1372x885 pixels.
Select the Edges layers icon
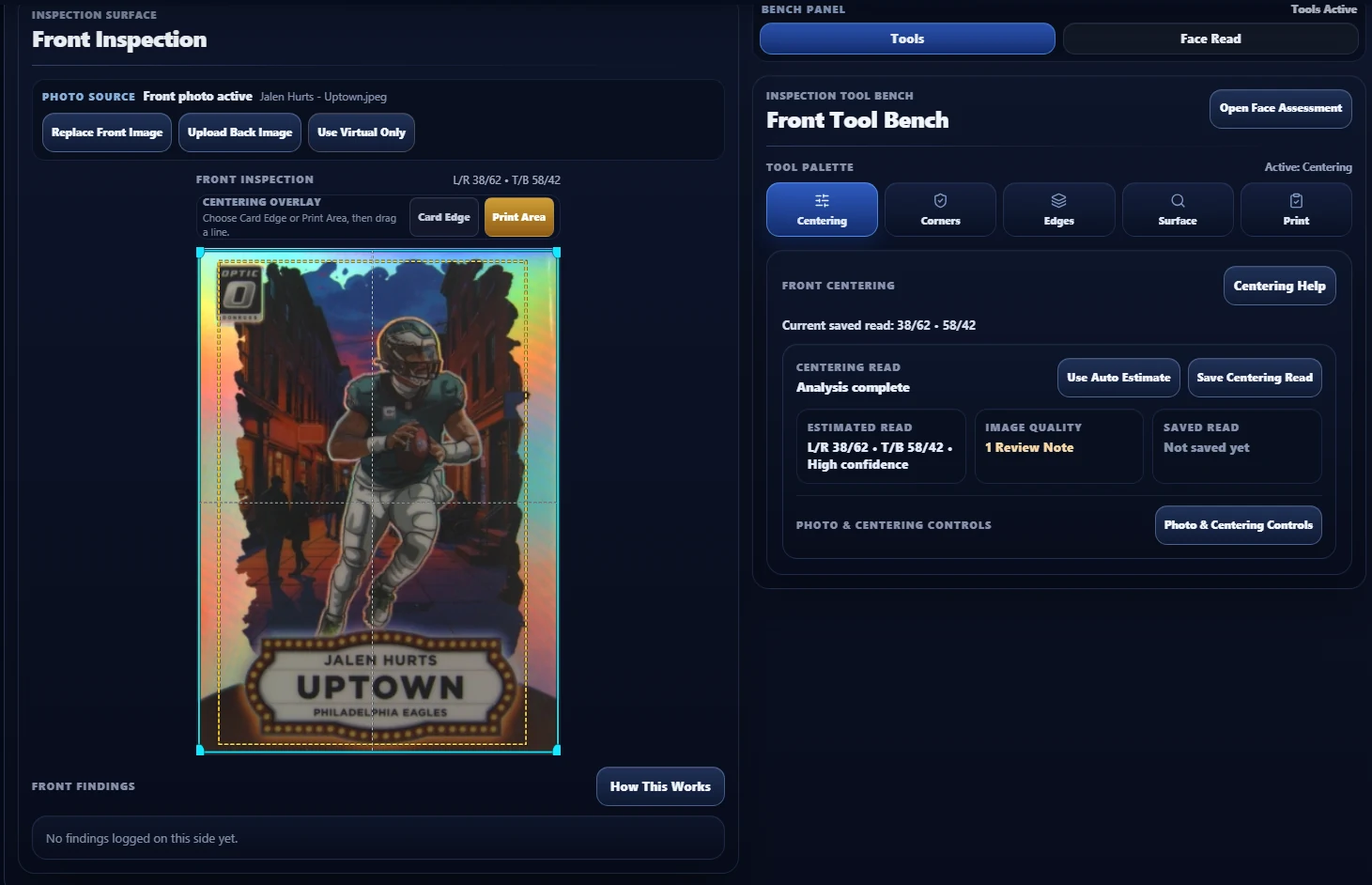[x=1058, y=200]
